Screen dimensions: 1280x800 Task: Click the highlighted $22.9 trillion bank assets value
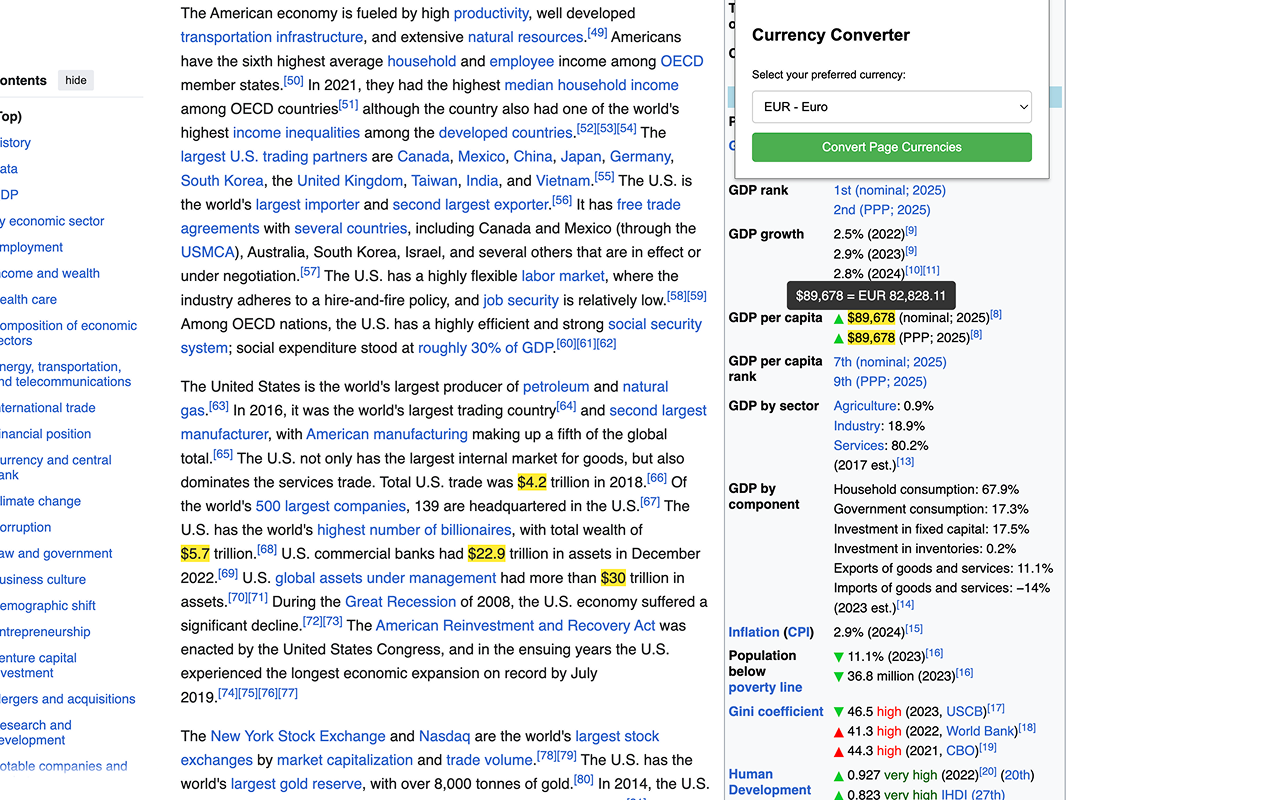click(486, 553)
